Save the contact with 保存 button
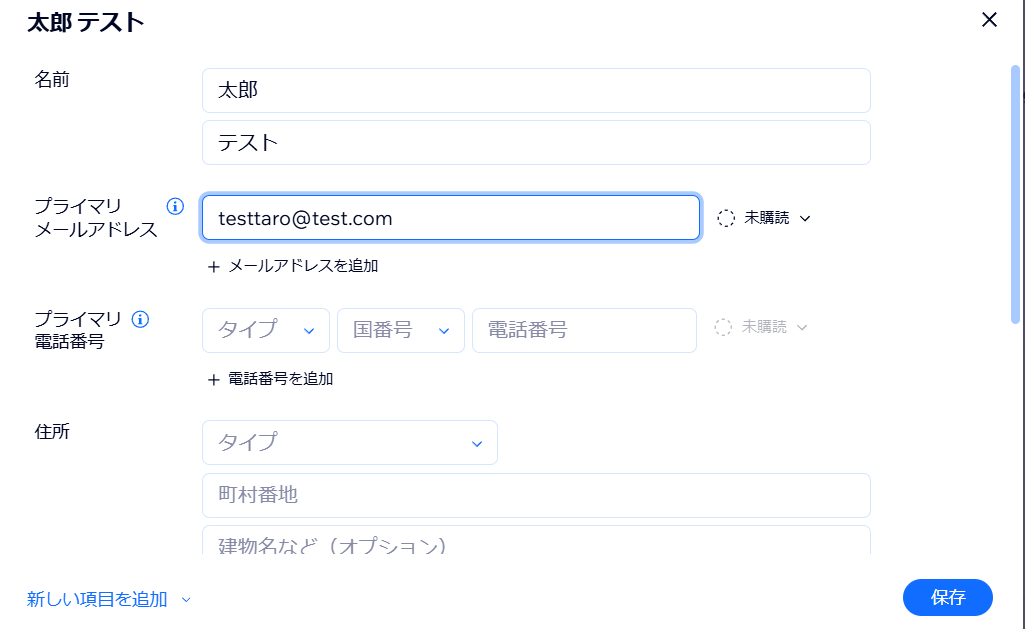The image size is (1025, 629). (x=947, y=598)
